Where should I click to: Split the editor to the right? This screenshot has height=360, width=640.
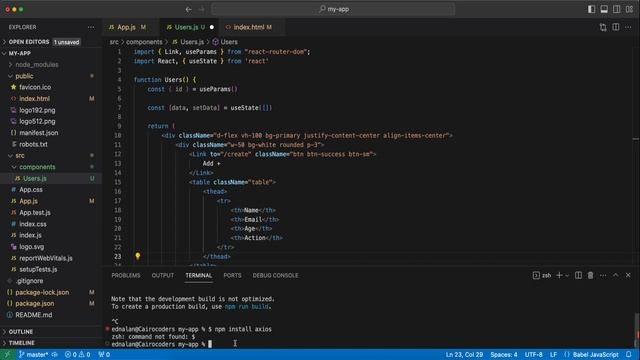(616, 27)
